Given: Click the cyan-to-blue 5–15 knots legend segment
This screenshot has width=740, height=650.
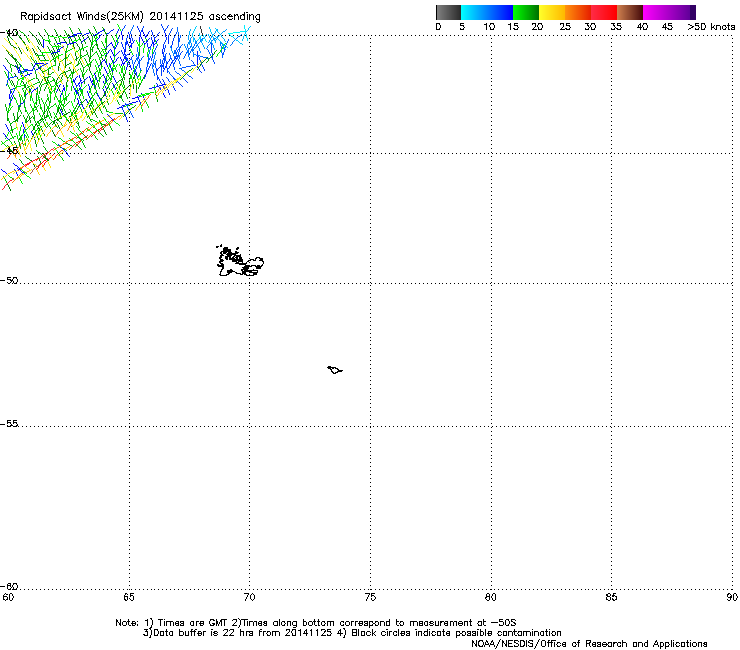Looking at the screenshot, I should 487,12.
